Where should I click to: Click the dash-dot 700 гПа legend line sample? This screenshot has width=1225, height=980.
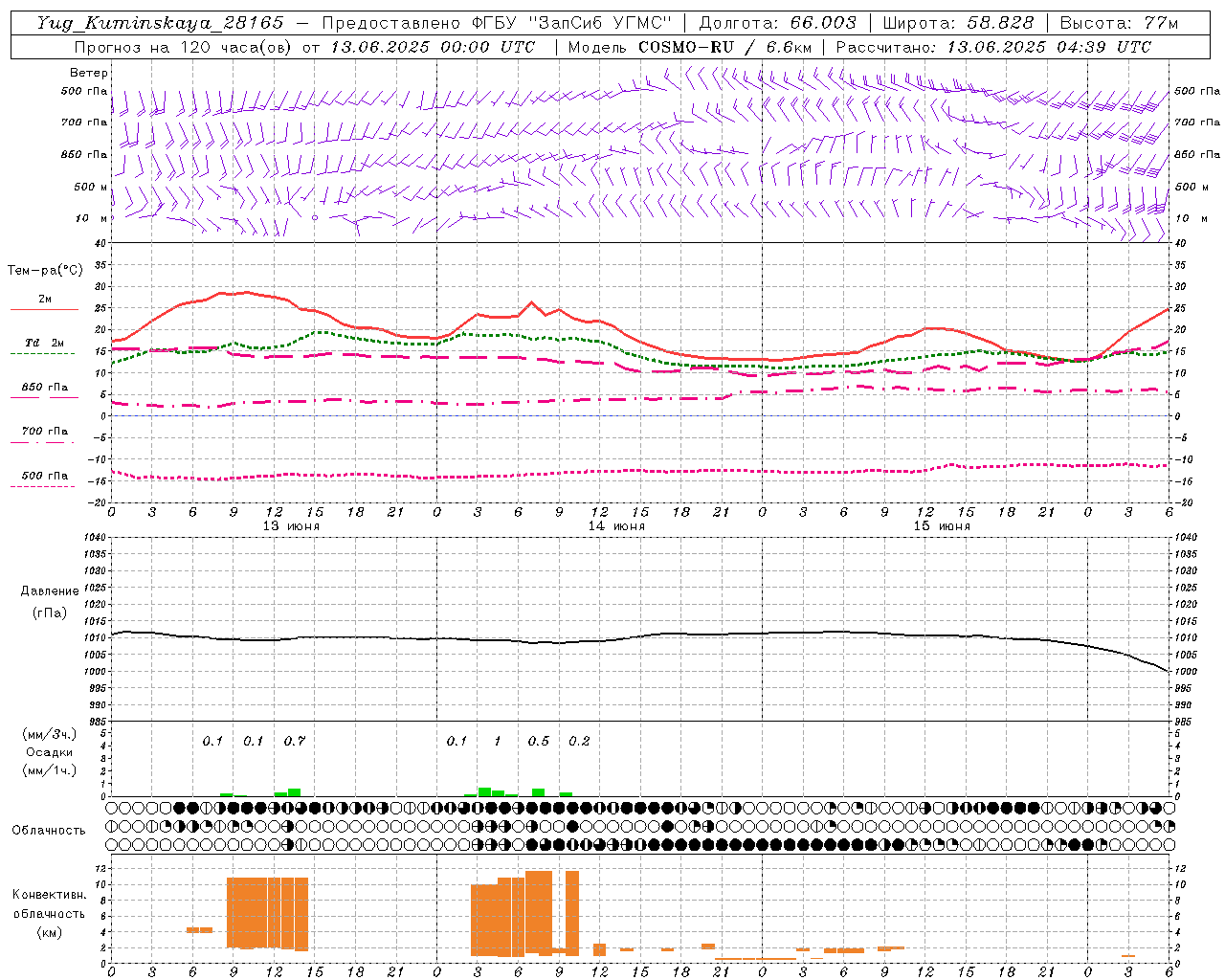coord(43,442)
